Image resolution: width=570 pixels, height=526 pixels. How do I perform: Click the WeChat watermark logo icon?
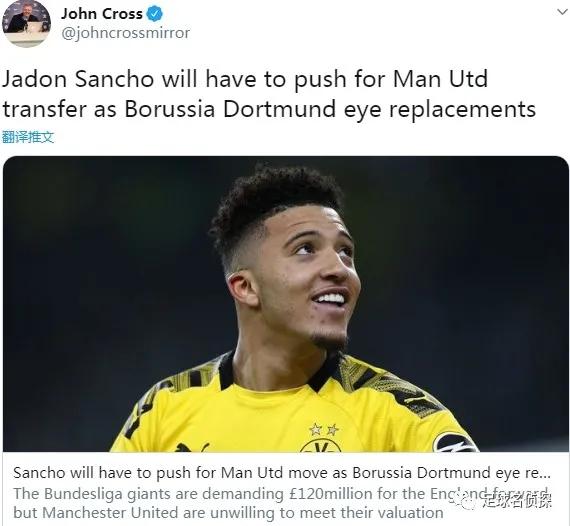[467, 502]
